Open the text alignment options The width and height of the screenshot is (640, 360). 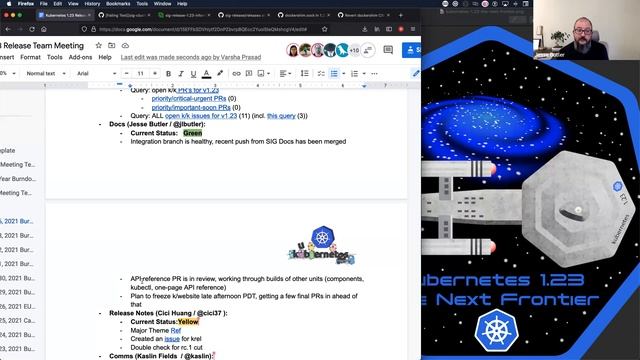coord(285,73)
